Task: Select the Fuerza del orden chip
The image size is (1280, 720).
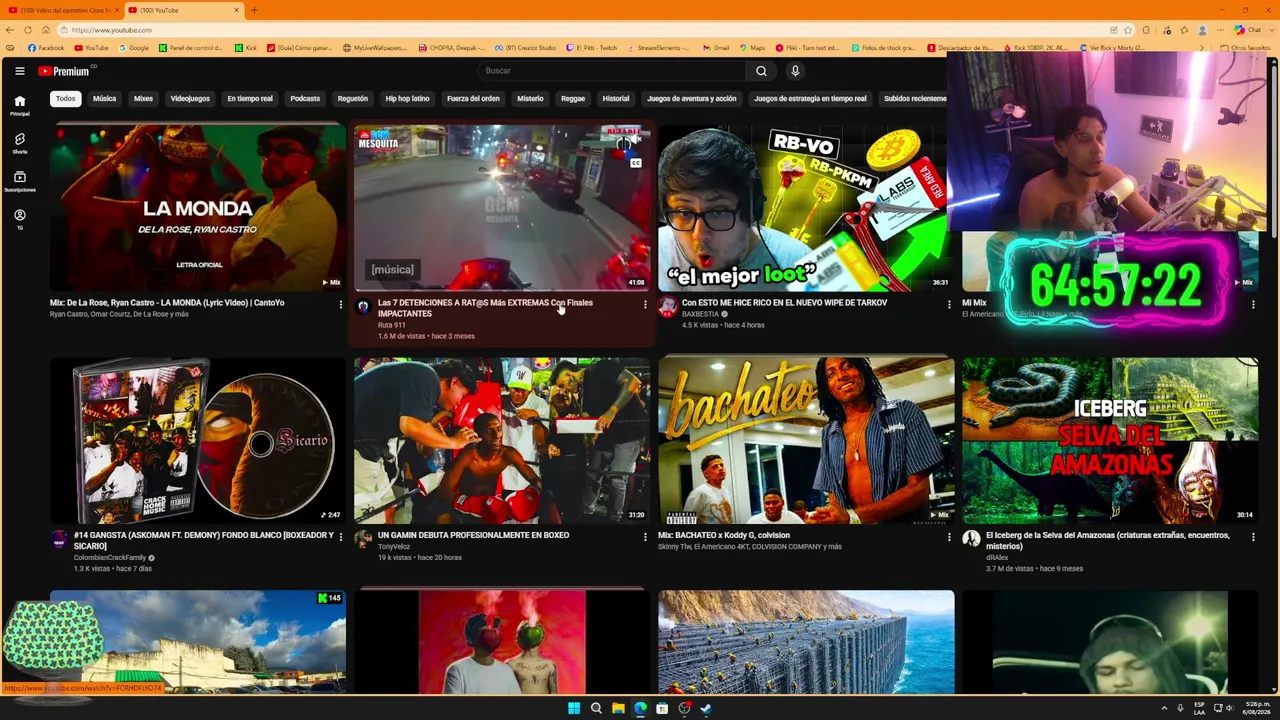Action: coord(473,99)
